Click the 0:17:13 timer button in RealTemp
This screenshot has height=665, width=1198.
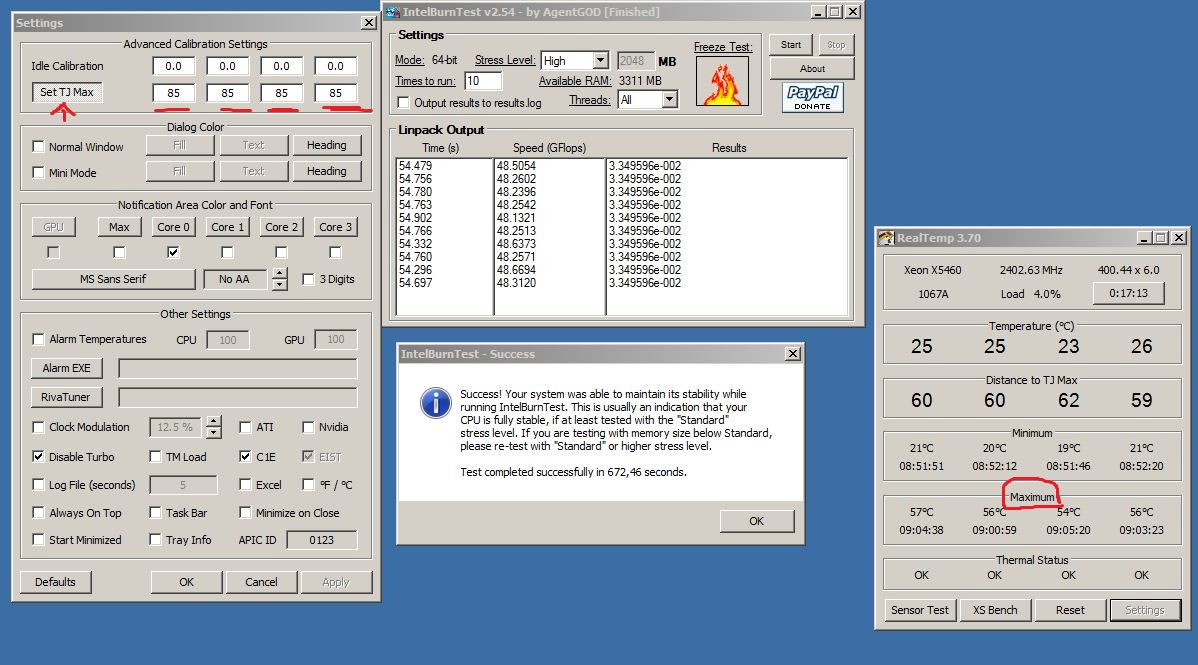[1128, 293]
